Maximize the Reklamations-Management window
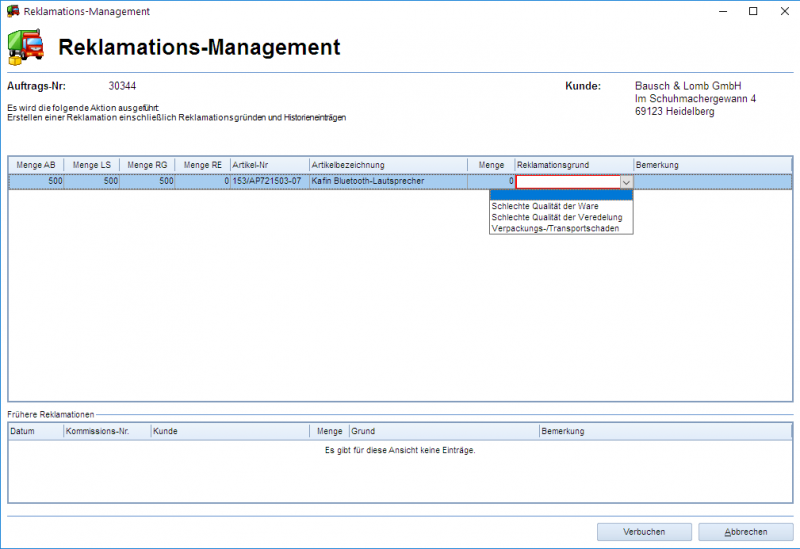Screen dimensions: 800x549 753,11
